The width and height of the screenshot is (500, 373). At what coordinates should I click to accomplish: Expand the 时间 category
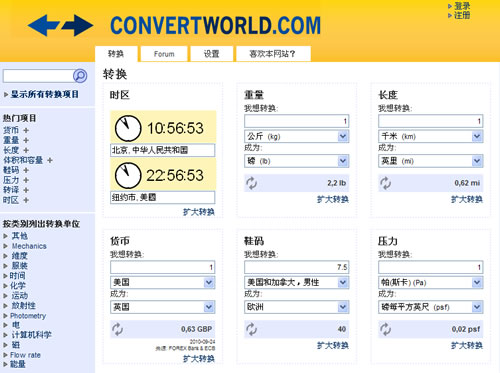coord(17,276)
